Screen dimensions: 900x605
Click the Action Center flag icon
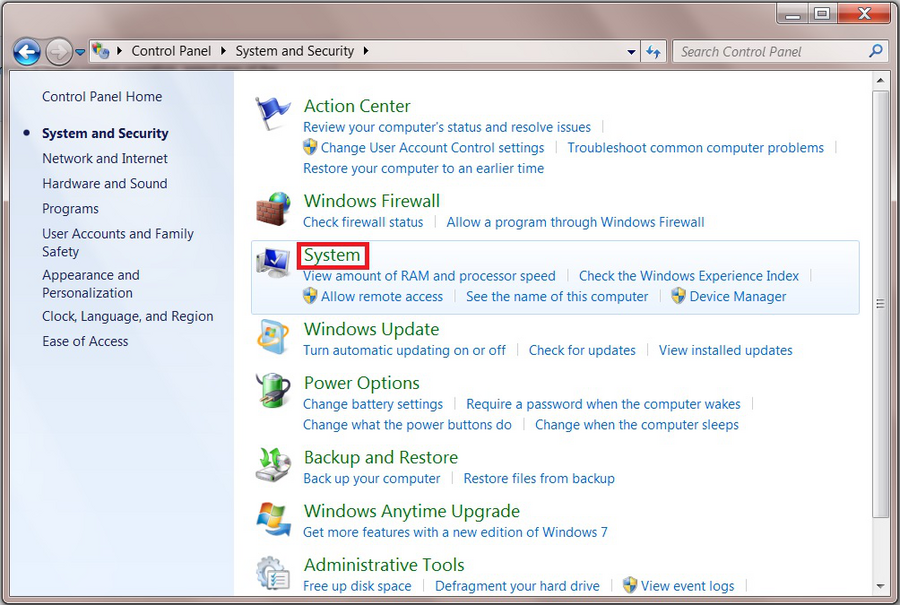pos(272,114)
